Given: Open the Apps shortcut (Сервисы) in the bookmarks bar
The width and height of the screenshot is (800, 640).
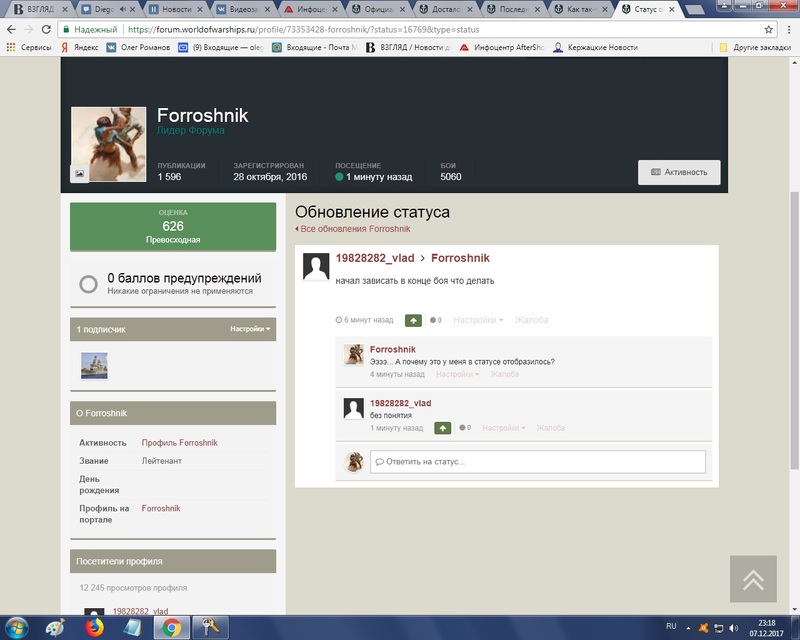Looking at the screenshot, I should [29, 47].
